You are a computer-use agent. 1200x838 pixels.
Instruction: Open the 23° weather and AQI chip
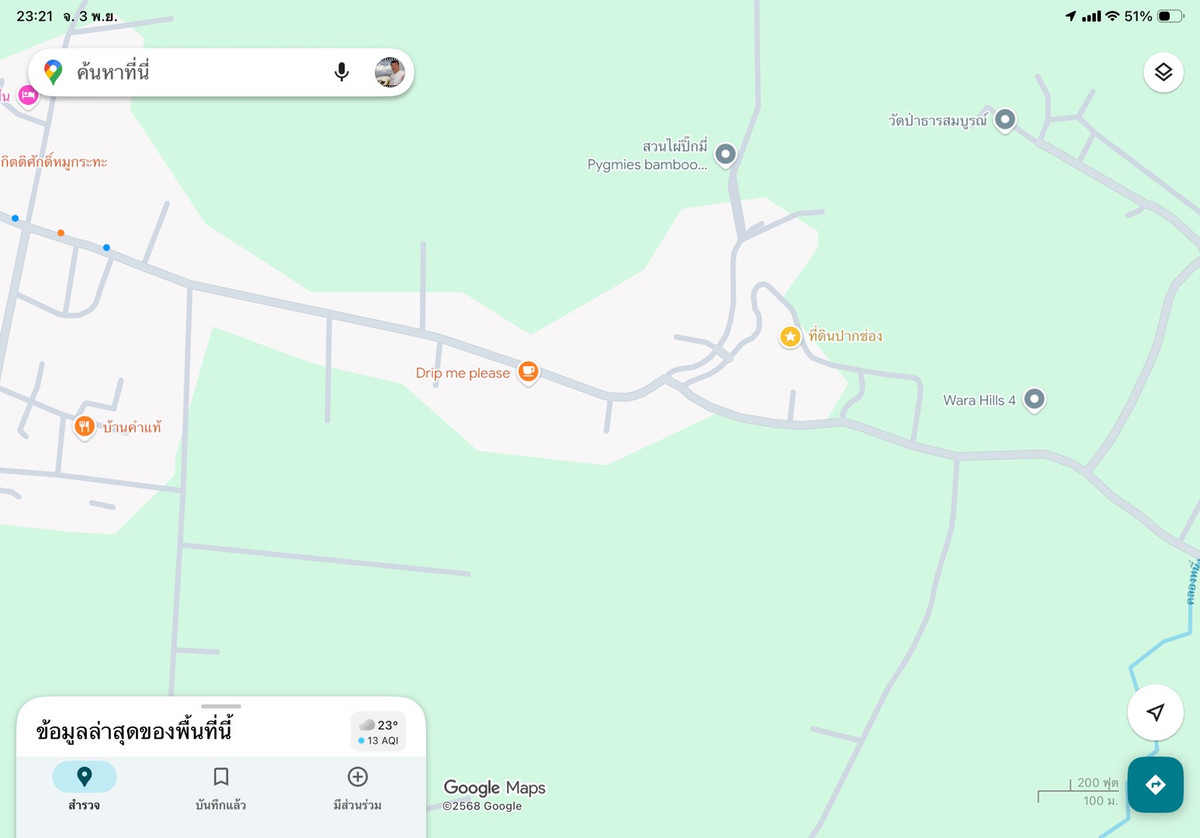click(x=379, y=731)
